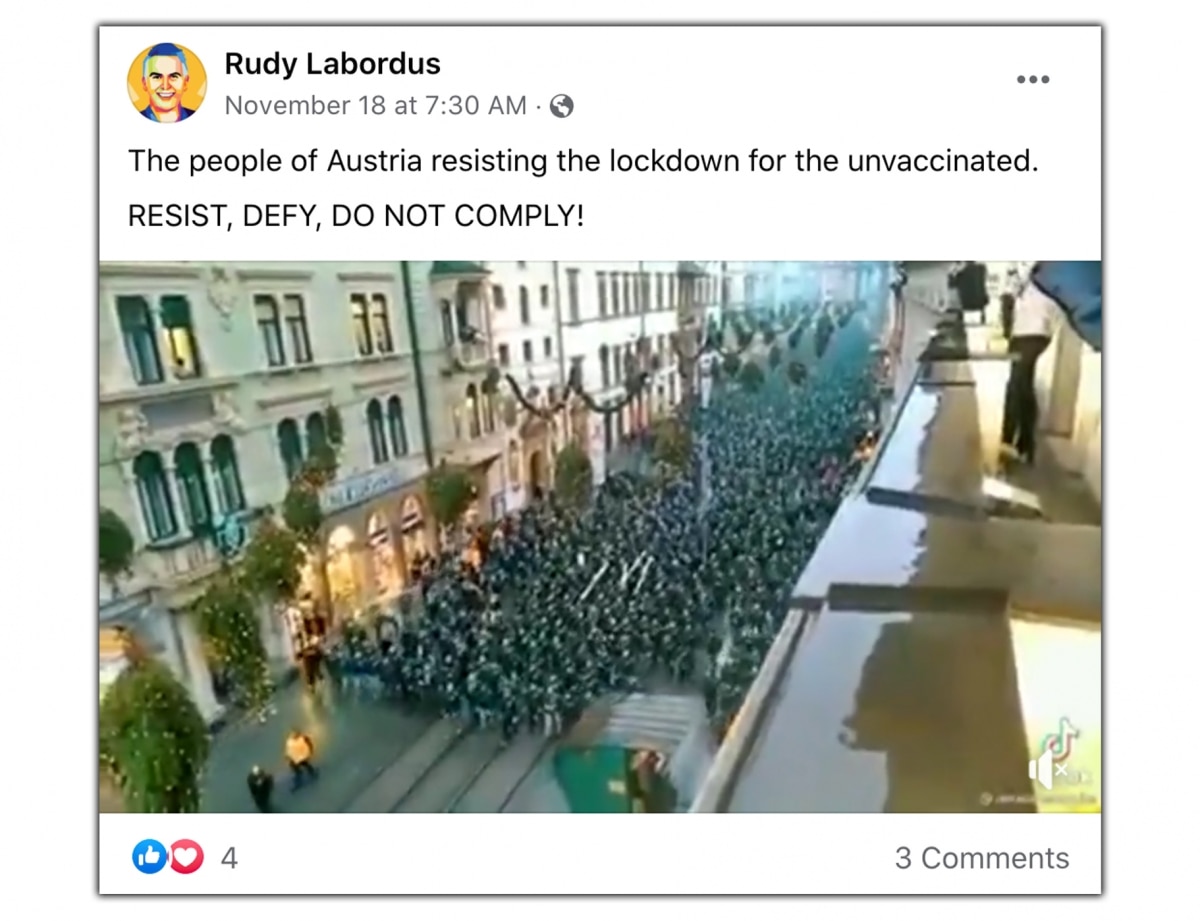Click the globe public privacy icon
This screenshot has width=1200, height=921.
562,106
